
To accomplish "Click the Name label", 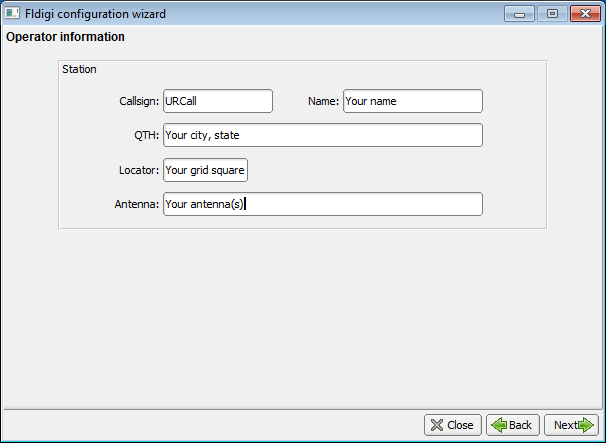I will tap(323, 101).
